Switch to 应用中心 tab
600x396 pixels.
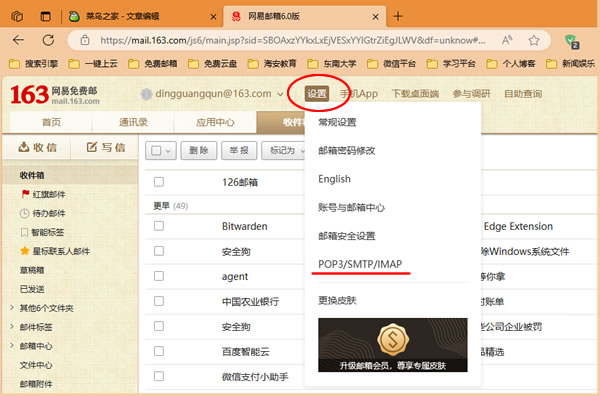coord(215,122)
